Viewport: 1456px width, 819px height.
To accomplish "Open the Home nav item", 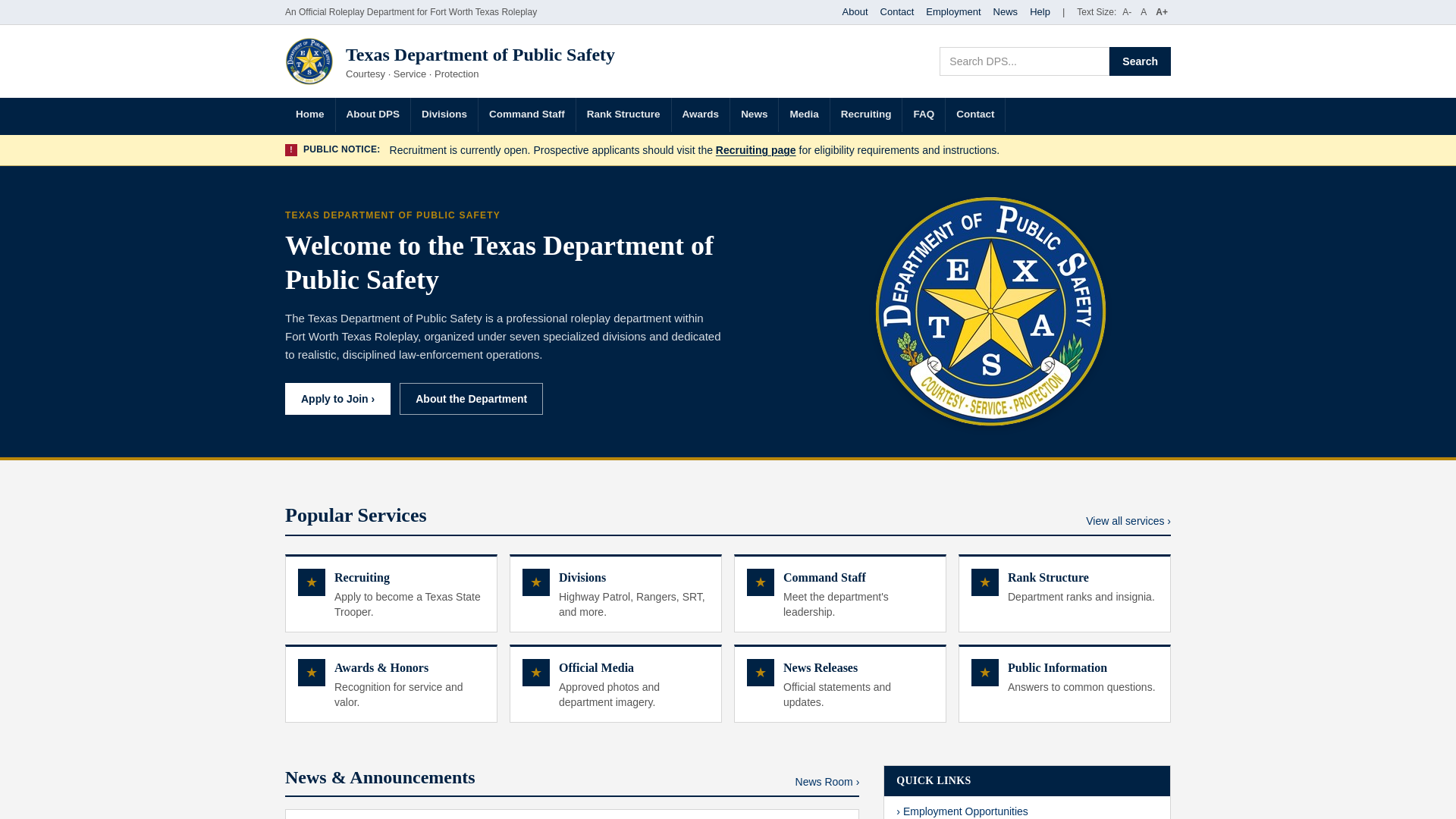I will [x=310, y=115].
